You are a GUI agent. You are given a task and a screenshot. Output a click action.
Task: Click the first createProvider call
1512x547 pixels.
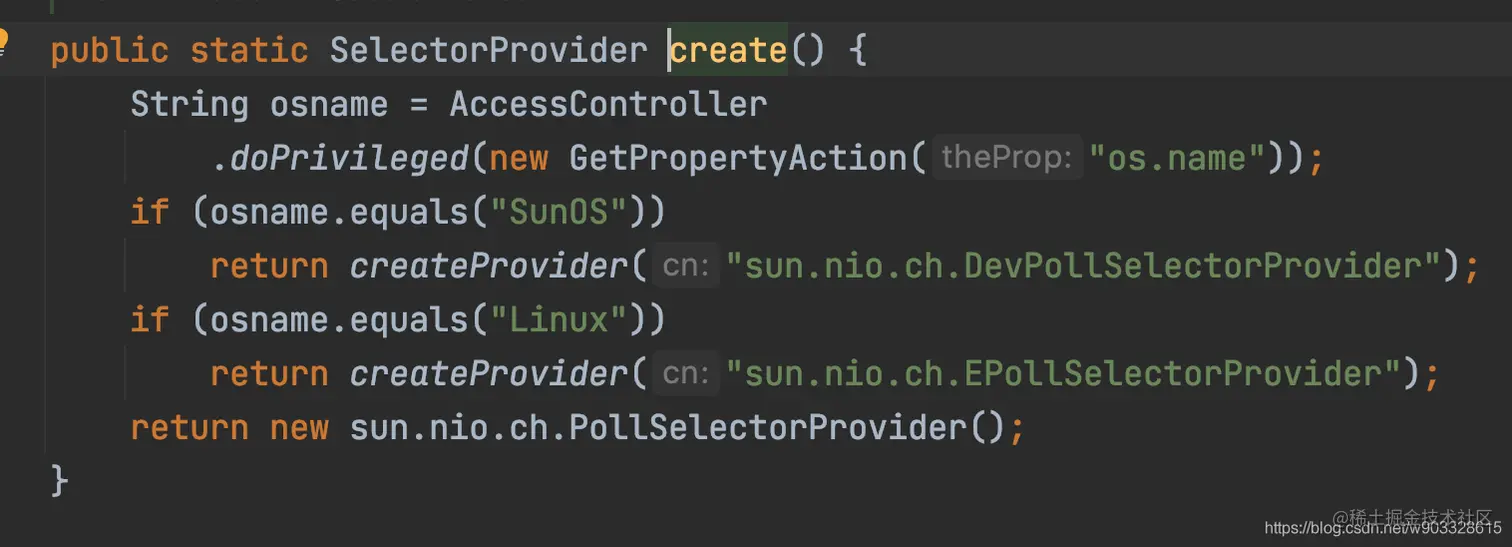coord(489,266)
